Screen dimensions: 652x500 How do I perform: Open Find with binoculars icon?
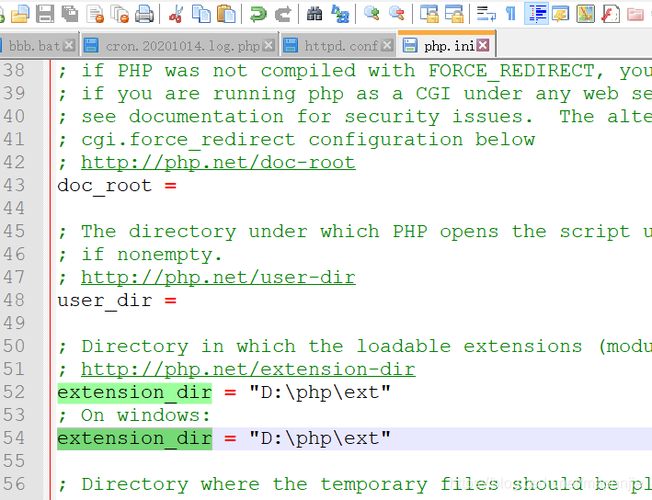point(315,14)
